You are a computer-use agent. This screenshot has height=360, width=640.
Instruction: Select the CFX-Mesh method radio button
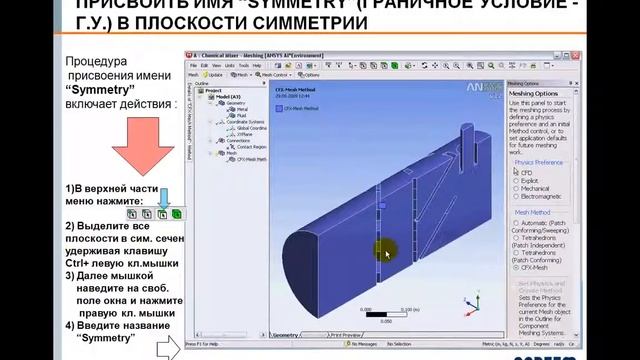[516, 268]
